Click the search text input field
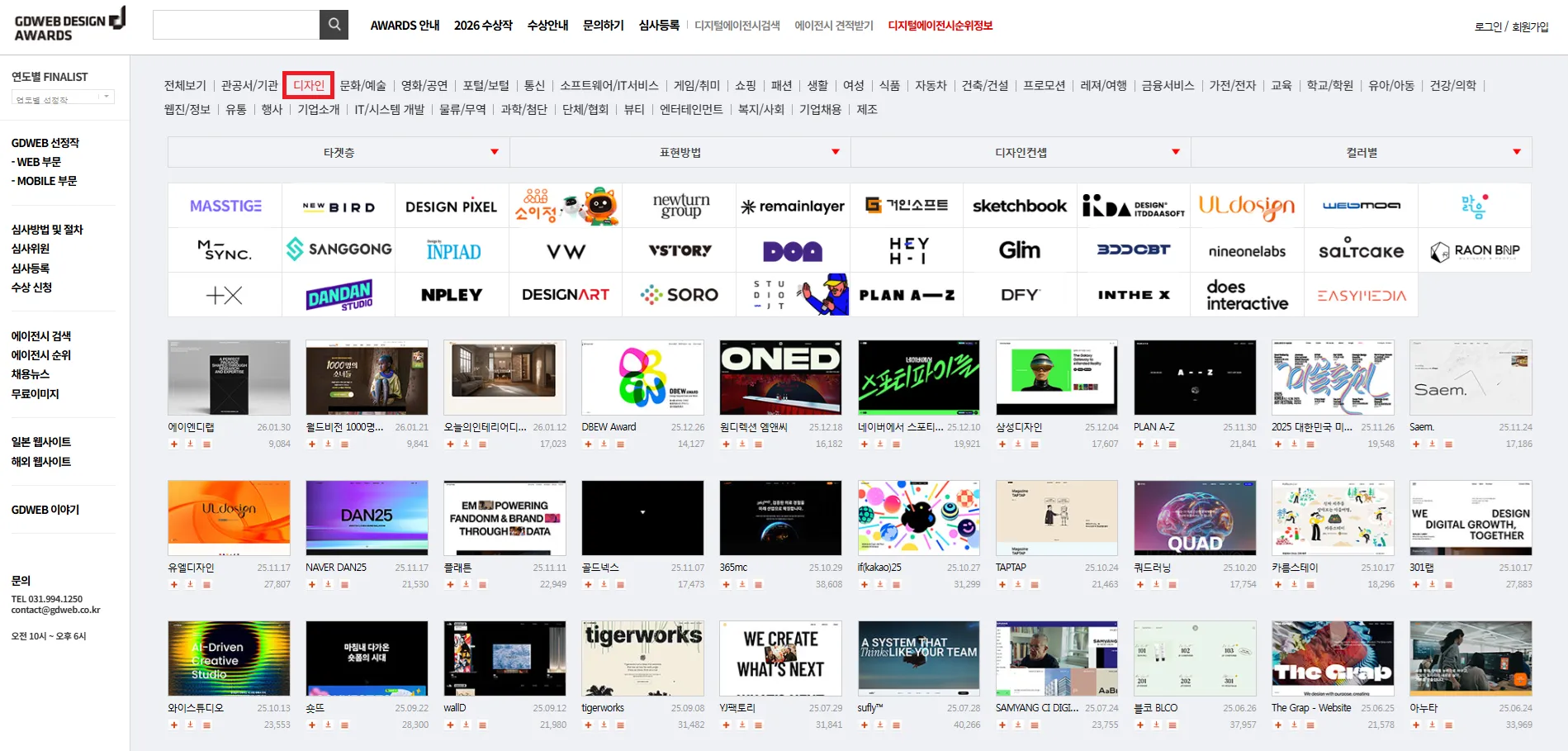The height and width of the screenshot is (751, 1568). pos(236,25)
